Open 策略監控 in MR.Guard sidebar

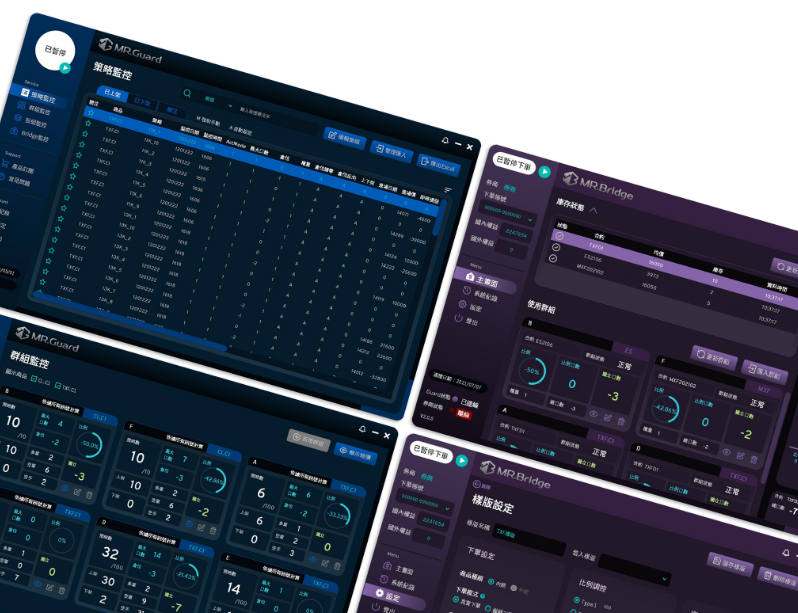pyautogui.click(x=39, y=95)
